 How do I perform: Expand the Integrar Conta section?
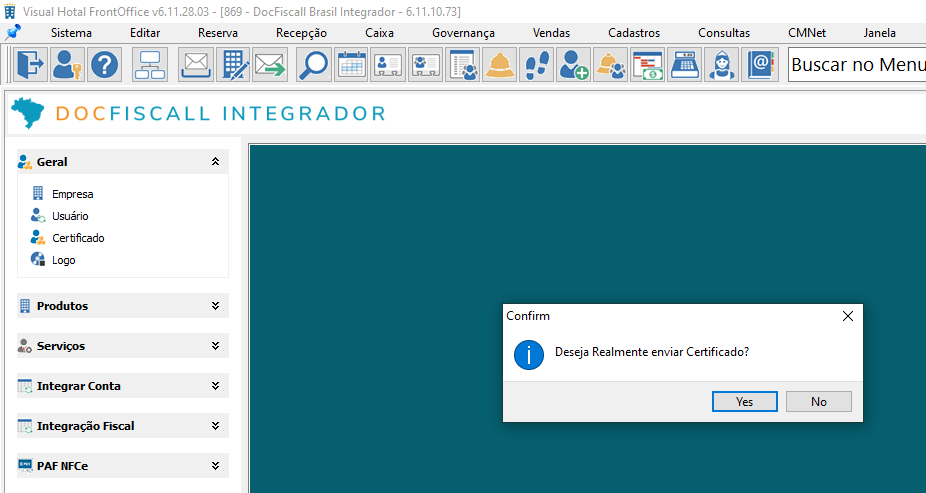pos(123,386)
